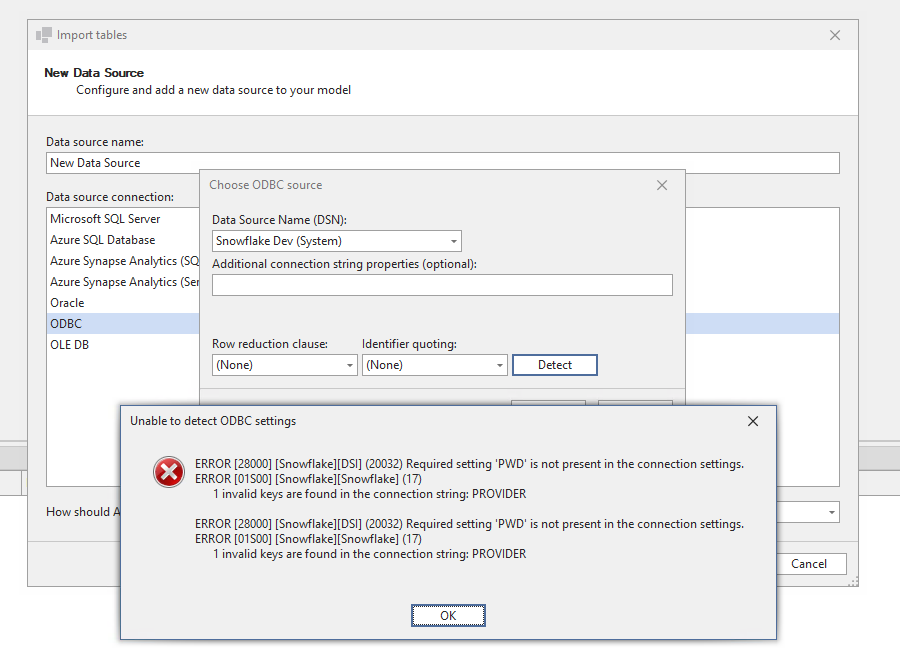The height and width of the screenshot is (668, 900).
Task: Click the Cancel button
Action: pyautogui.click(x=811, y=563)
